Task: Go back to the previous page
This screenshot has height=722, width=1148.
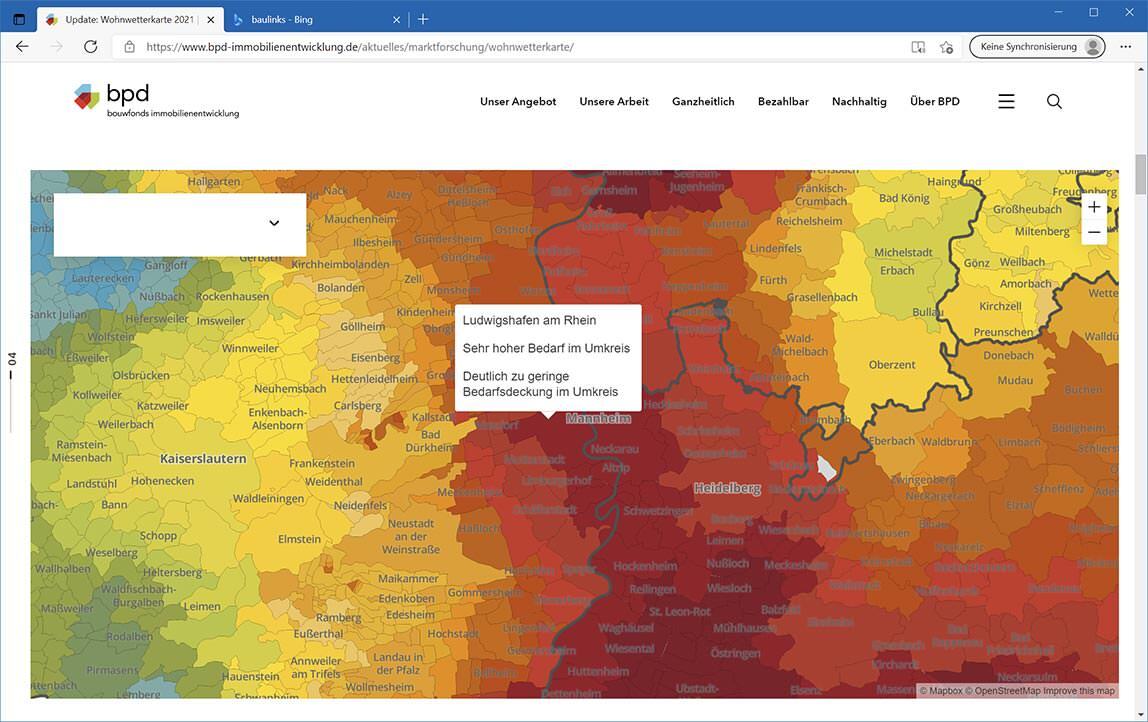Action: (x=22, y=47)
